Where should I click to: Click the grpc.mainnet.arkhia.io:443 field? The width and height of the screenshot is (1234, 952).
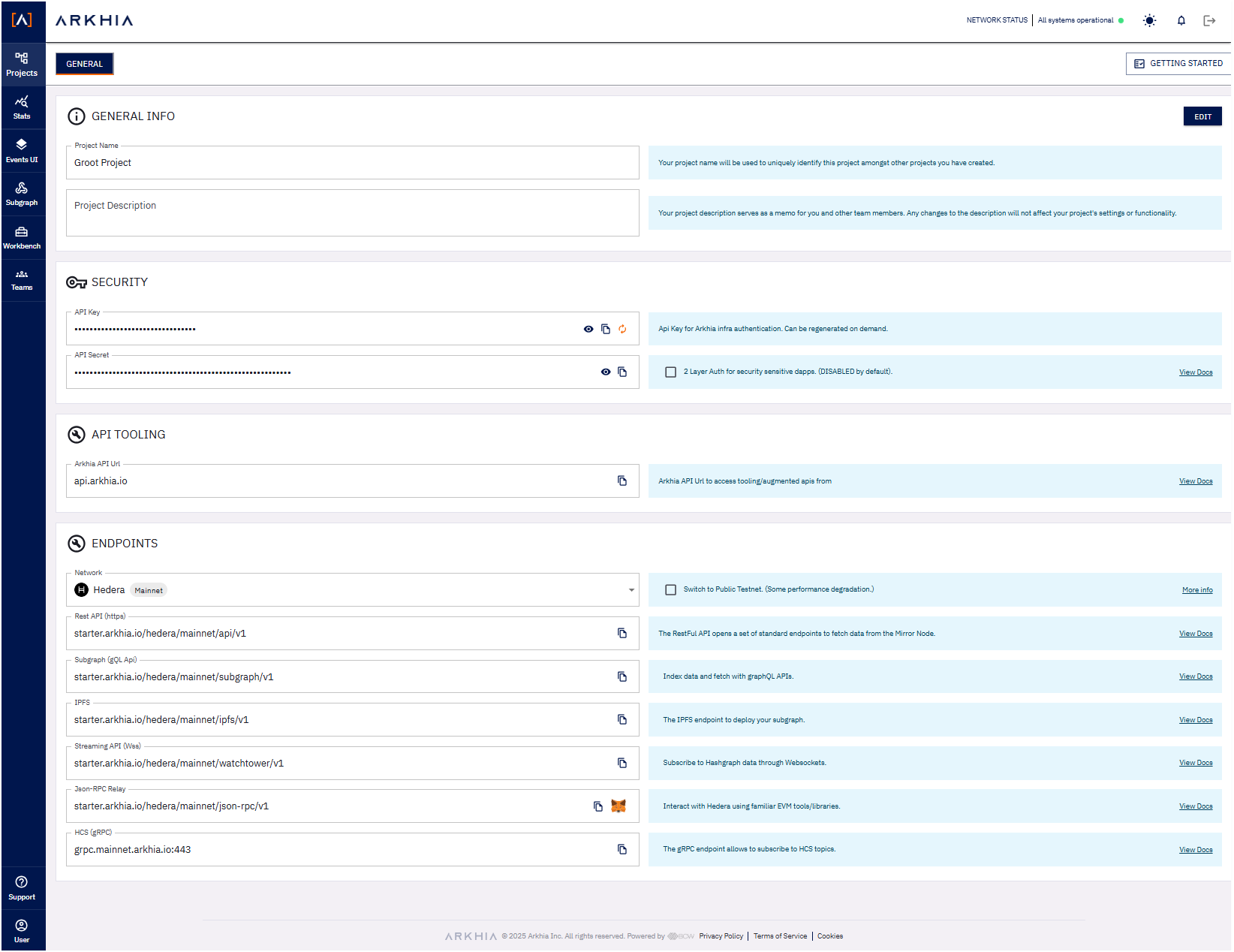click(x=353, y=849)
